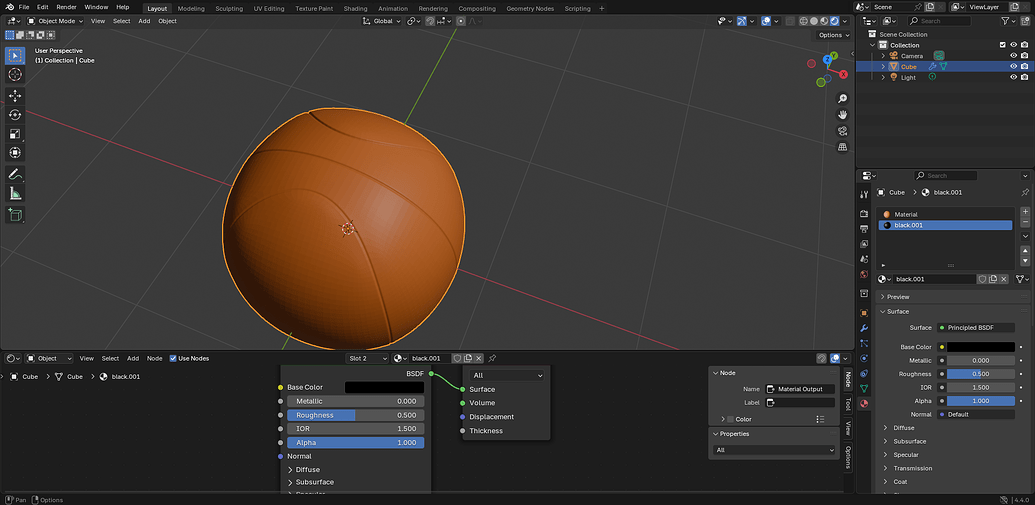The height and width of the screenshot is (505, 1035).
Task: Expand the Preview panel
Action: coord(898,297)
